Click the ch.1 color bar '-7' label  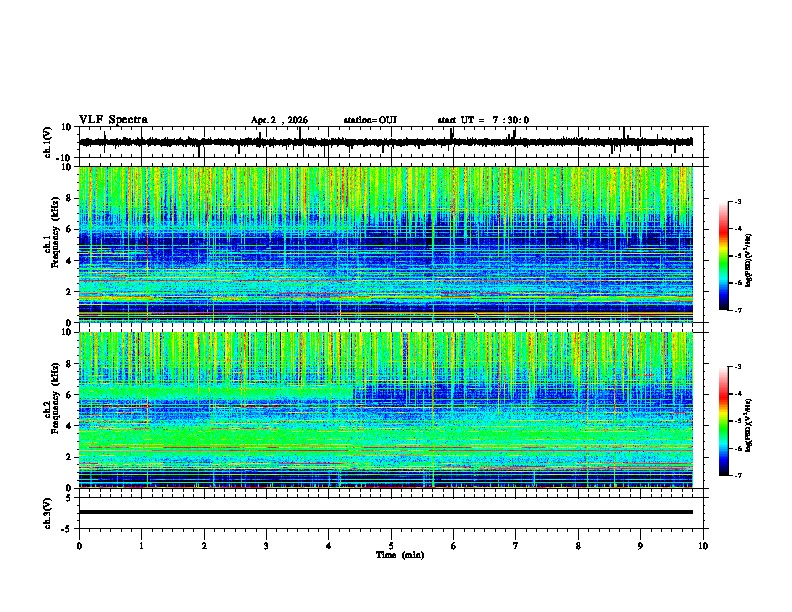(x=738, y=310)
